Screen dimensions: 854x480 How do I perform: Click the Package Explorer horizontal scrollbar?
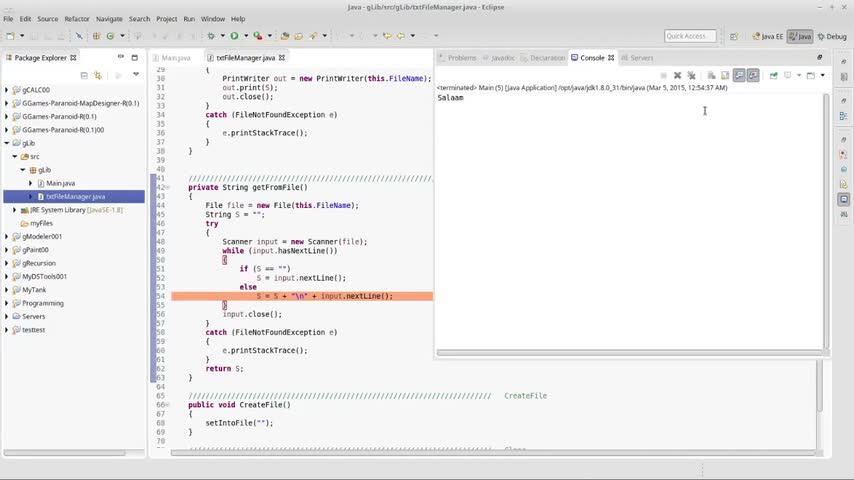[64, 453]
